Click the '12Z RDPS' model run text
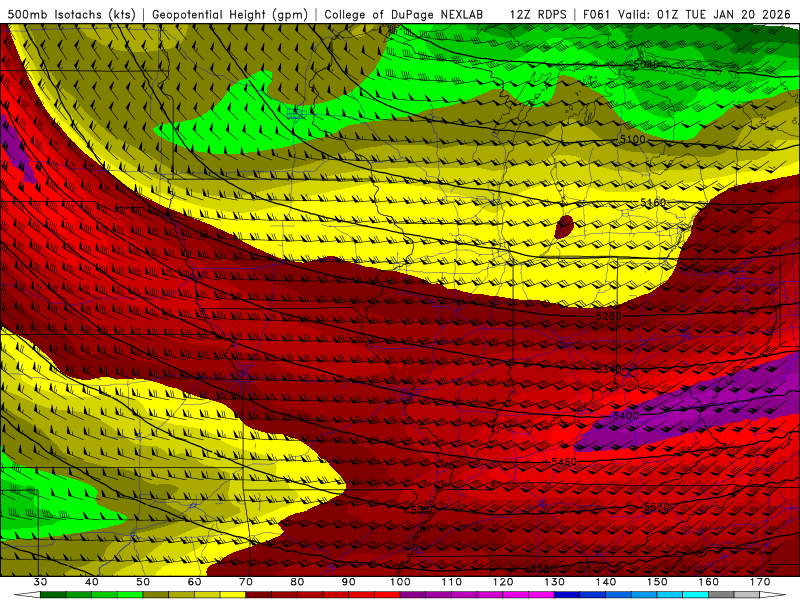 click(x=538, y=14)
